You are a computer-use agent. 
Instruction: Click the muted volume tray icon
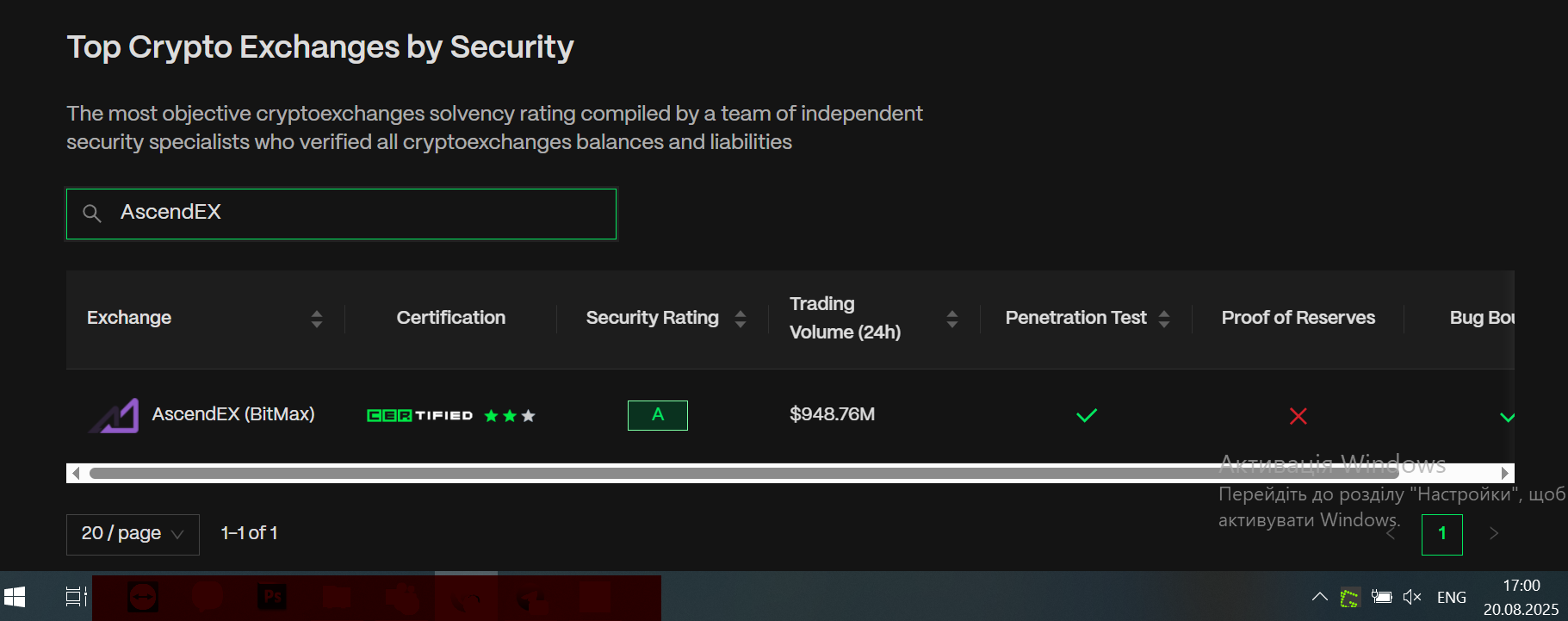coord(1412,597)
